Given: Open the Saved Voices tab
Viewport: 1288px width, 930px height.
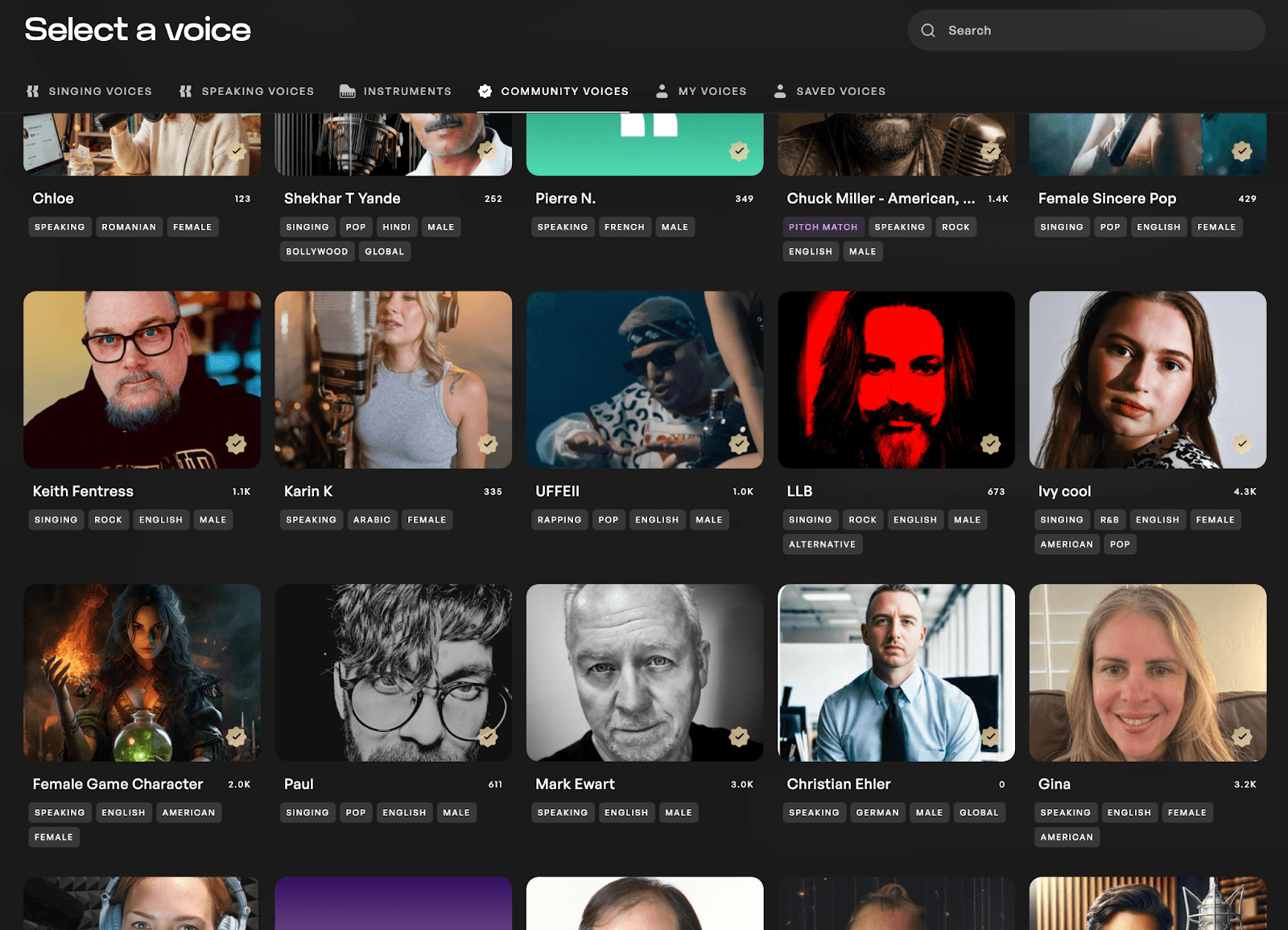Looking at the screenshot, I should tap(840, 91).
